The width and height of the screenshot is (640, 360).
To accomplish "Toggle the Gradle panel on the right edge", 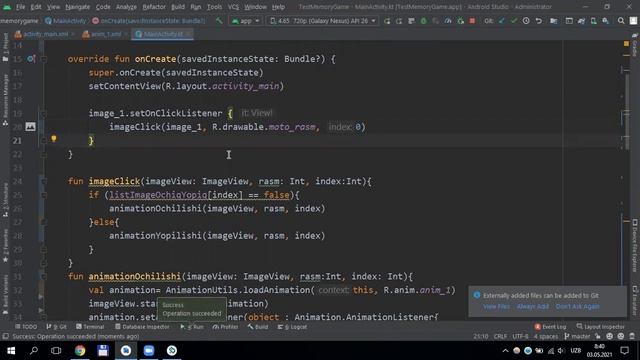I will tap(635, 45).
